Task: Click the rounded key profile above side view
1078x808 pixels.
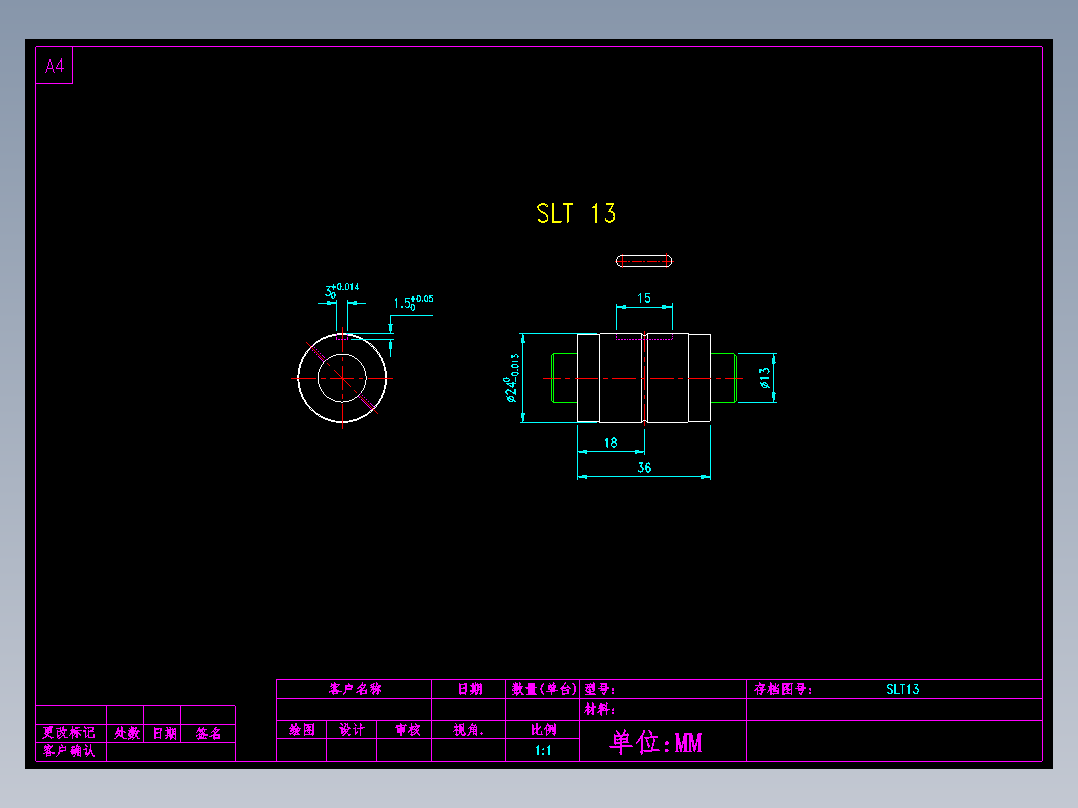Action: pyautogui.click(x=644, y=261)
